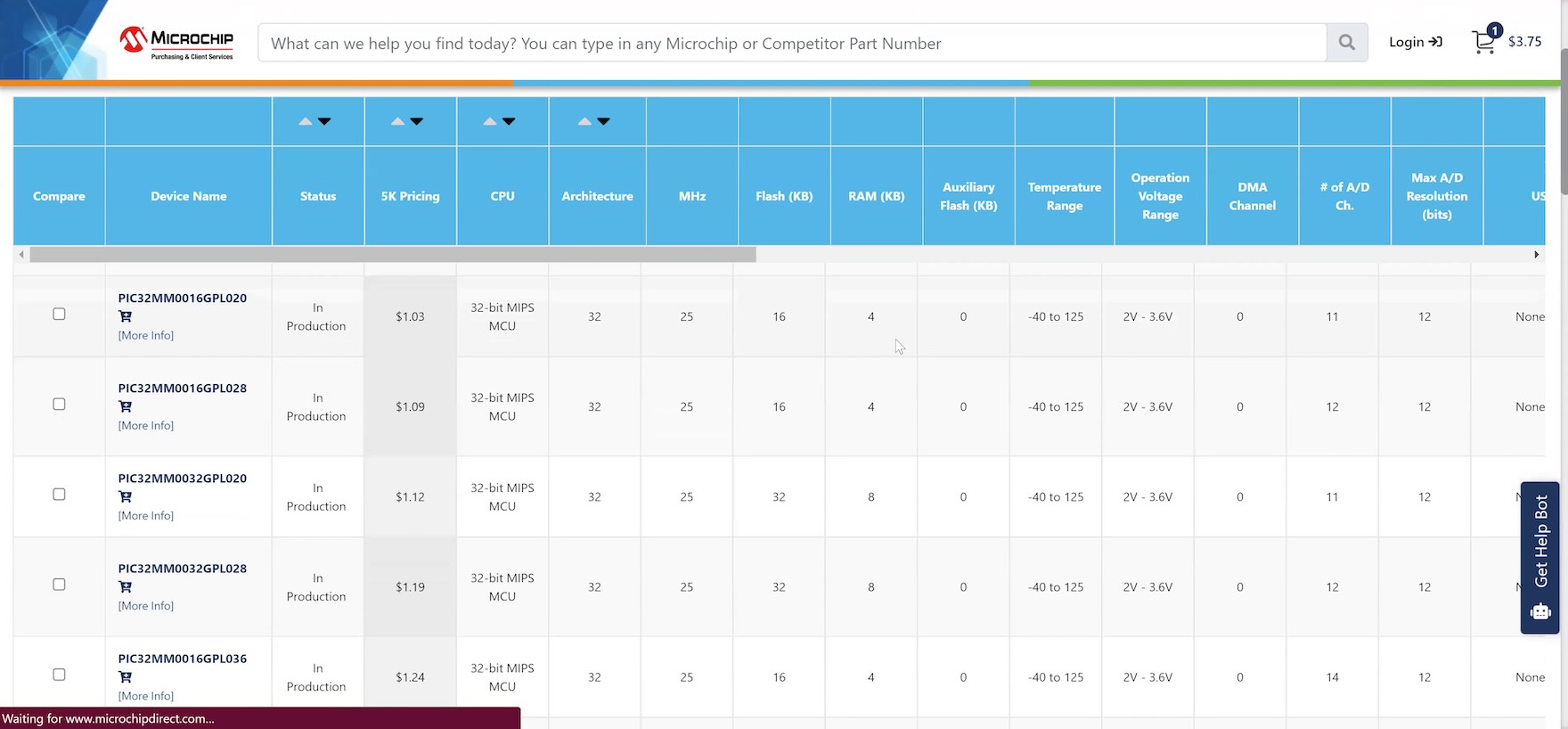This screenshot has width=1568, height=729.
Task: Open More Info for PIC32MM0016GPL028
Action: pyautogui.click(x=146, y=426)
